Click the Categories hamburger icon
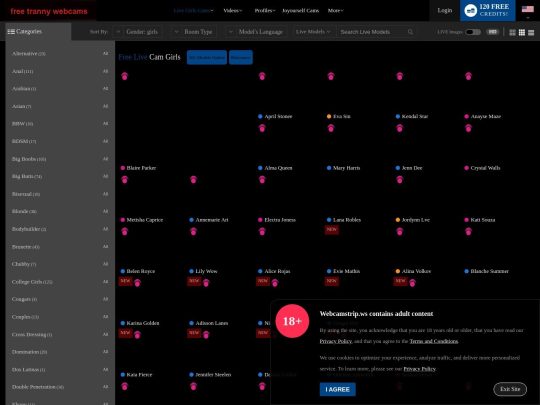The width and height of the screenshot is (540, 405). click(11, 32)
